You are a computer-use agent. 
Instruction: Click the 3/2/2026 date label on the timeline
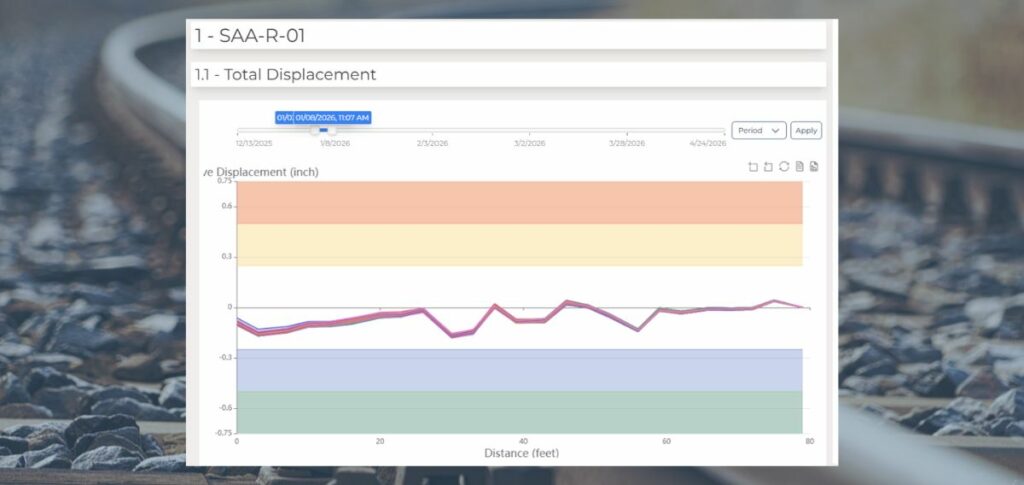(x=529, y=144)
